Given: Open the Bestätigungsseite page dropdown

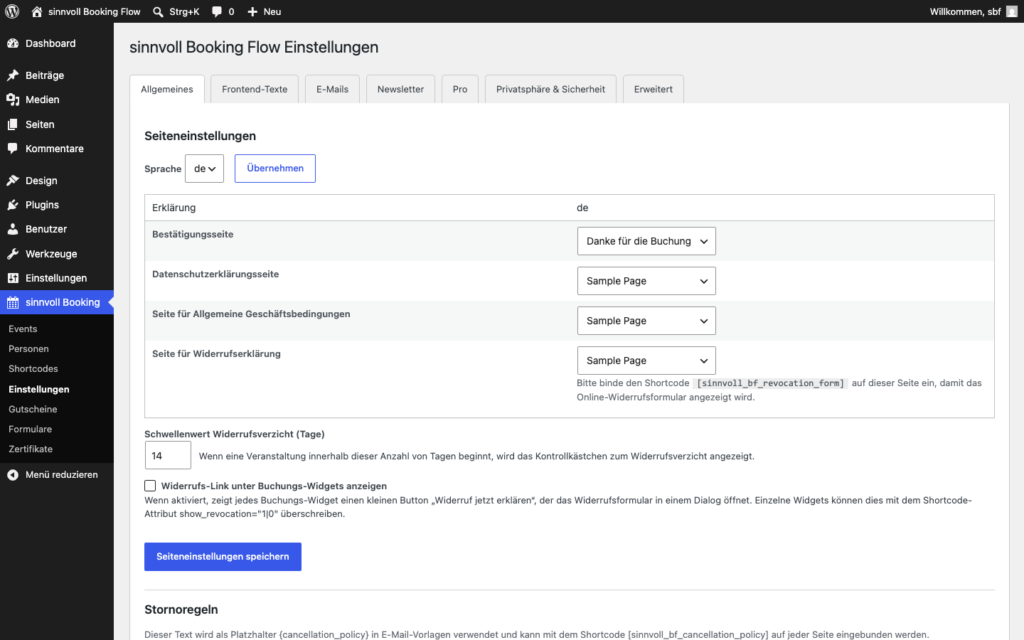Looking at the screenshot, I should [646, 241].
